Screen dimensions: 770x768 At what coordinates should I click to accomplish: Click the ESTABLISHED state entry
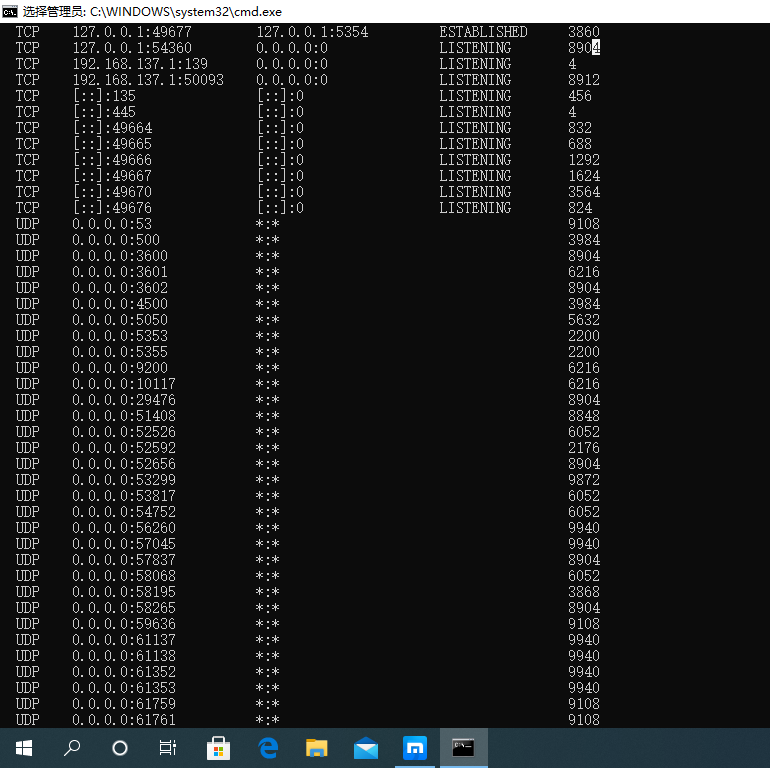[x=483, y=32]
